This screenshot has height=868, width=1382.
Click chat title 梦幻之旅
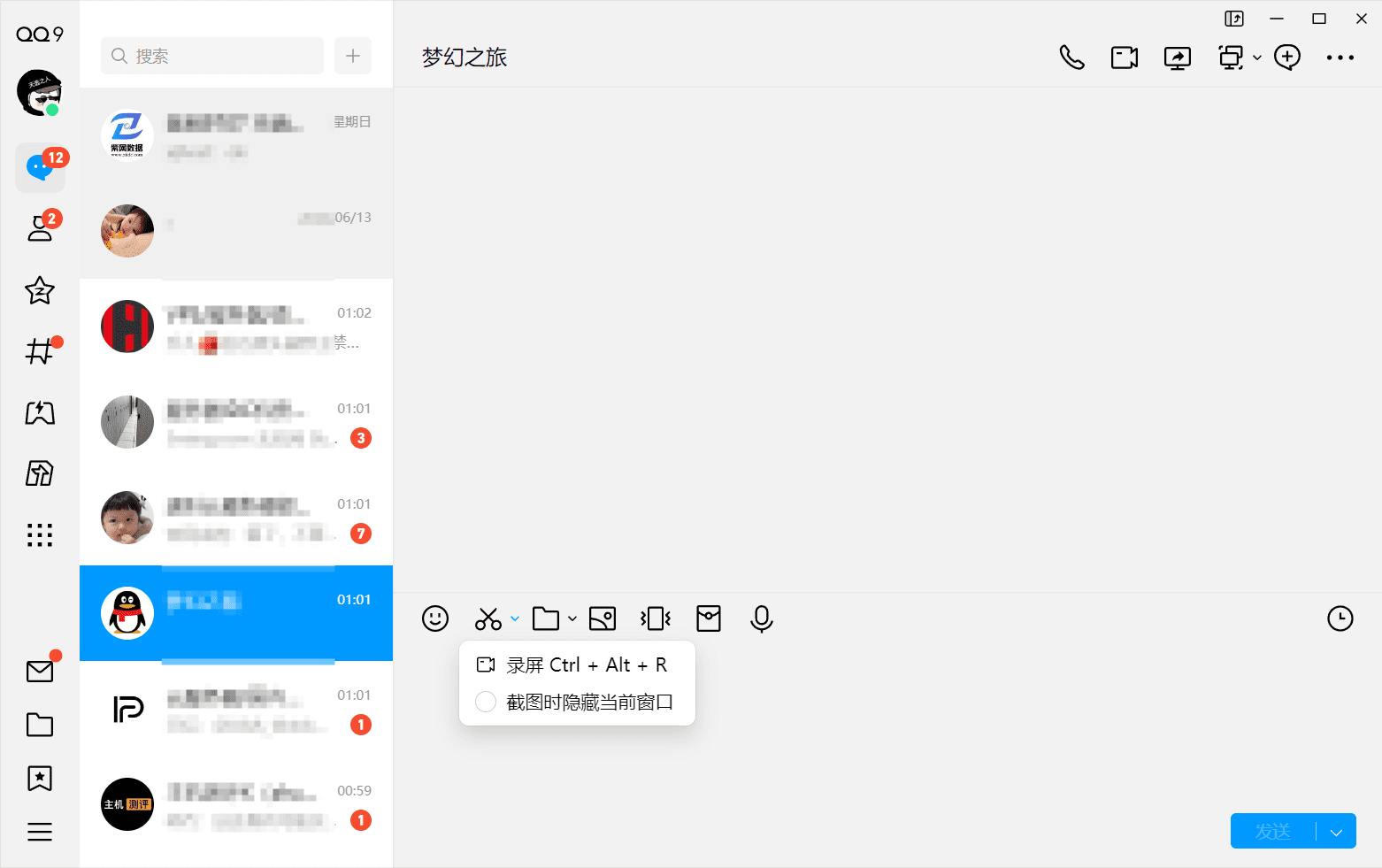pyautogui.click(x=465, y=58)
